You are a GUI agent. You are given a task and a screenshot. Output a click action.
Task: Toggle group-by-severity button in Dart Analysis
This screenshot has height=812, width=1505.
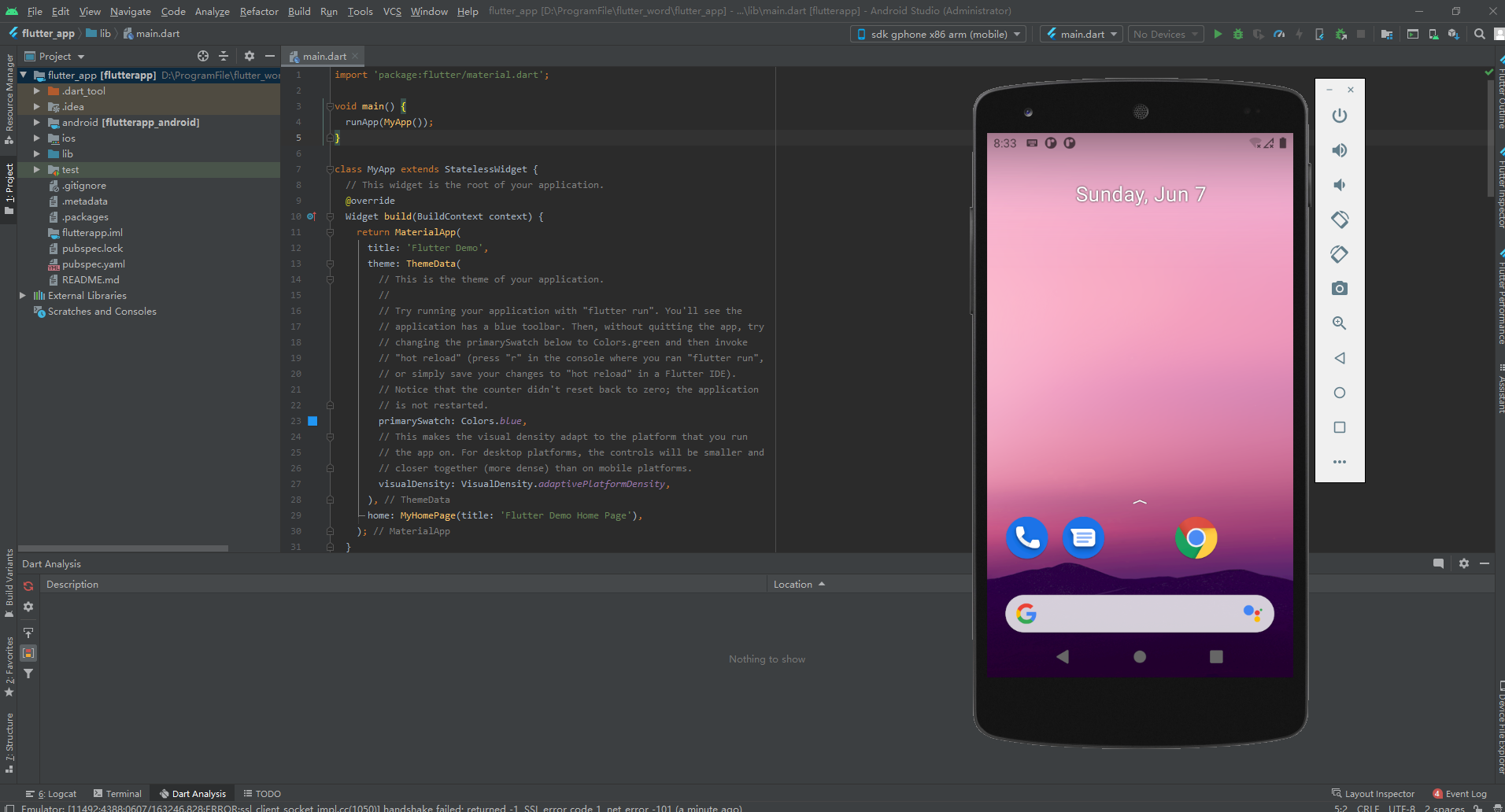(28, 653)
